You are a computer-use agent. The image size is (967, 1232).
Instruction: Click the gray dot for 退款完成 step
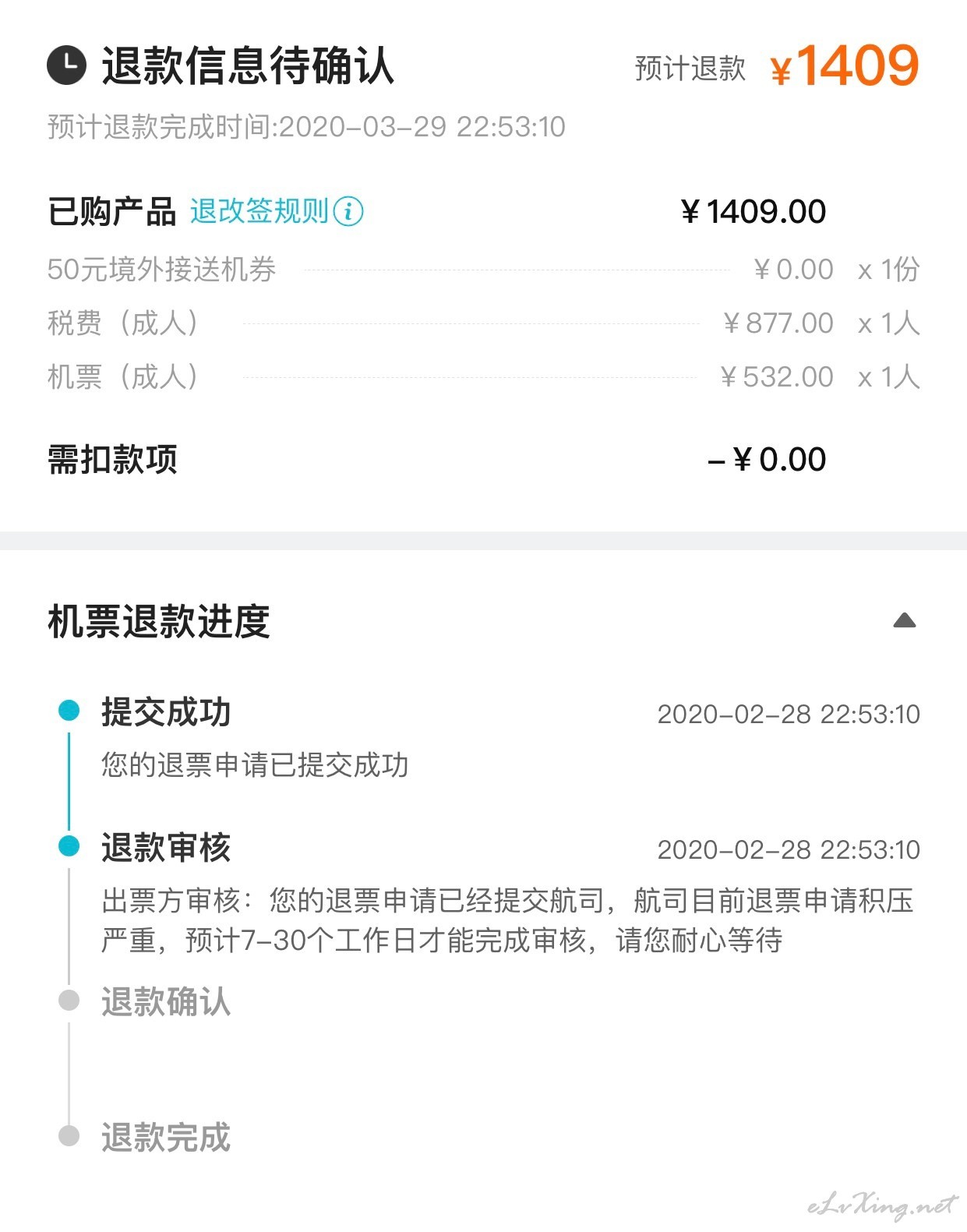(69, 1135)
